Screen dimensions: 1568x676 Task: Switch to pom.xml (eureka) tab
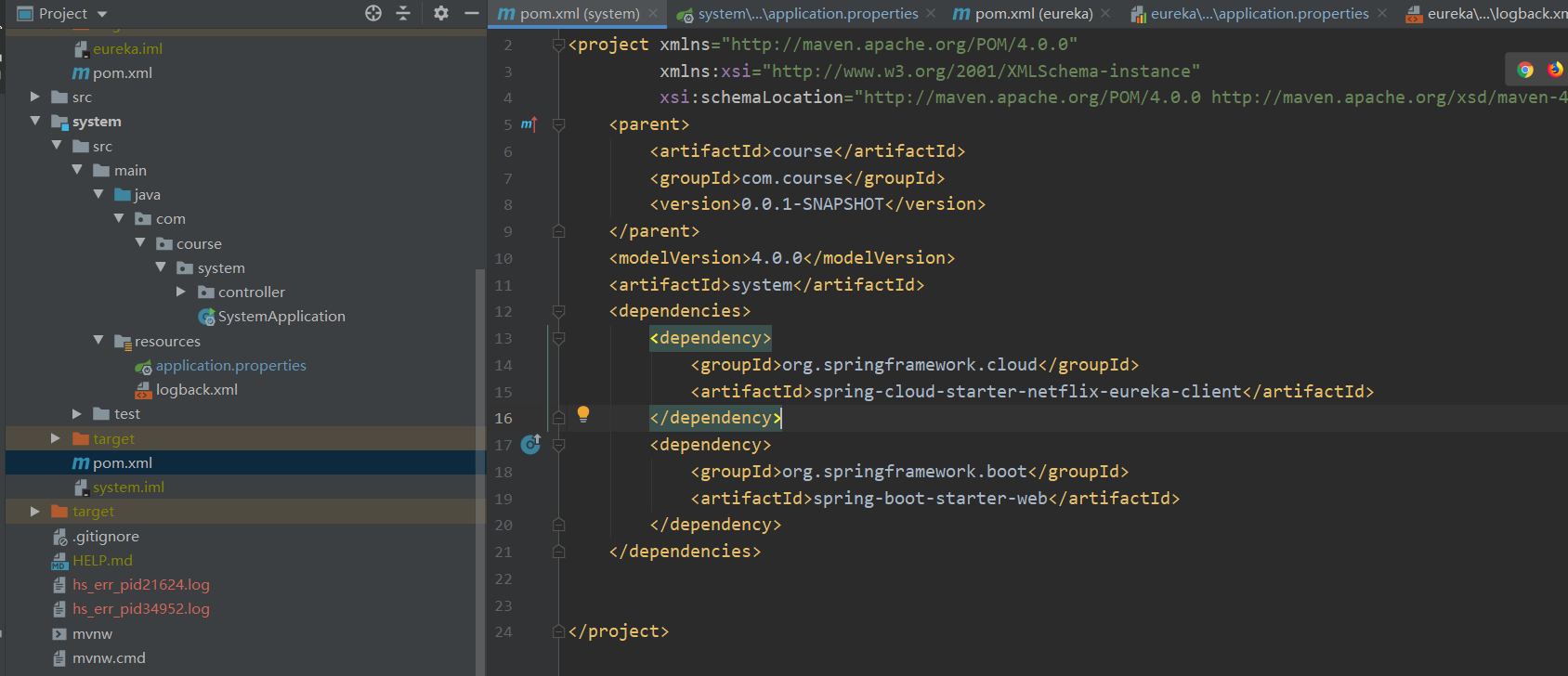coord(1033,14)
